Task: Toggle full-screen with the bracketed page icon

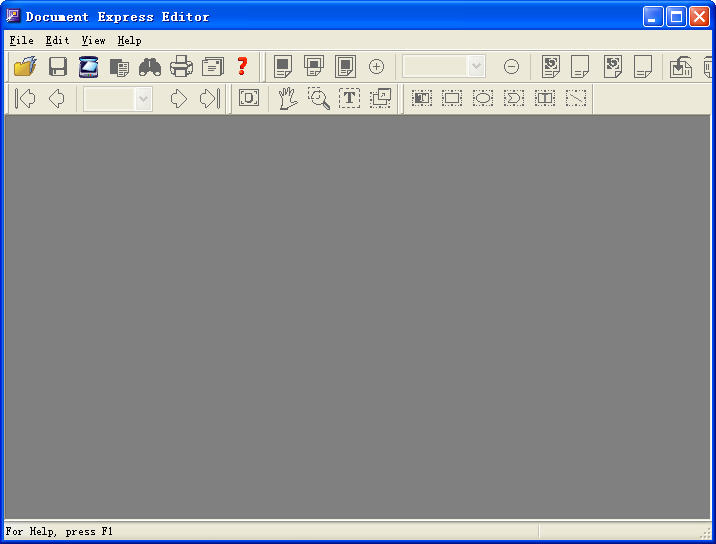Action: pyautogui.click(x=249, y=98)
